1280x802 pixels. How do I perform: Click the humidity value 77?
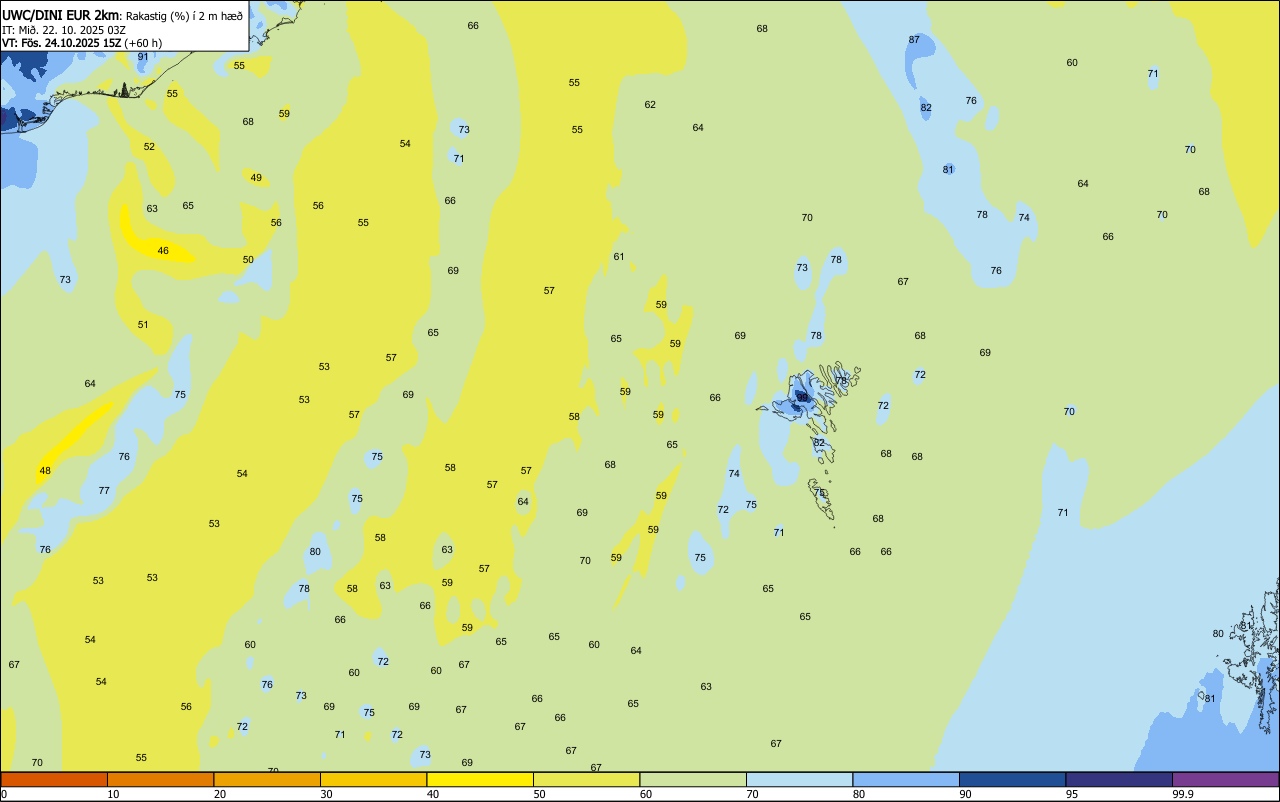(x=104, y=491)
